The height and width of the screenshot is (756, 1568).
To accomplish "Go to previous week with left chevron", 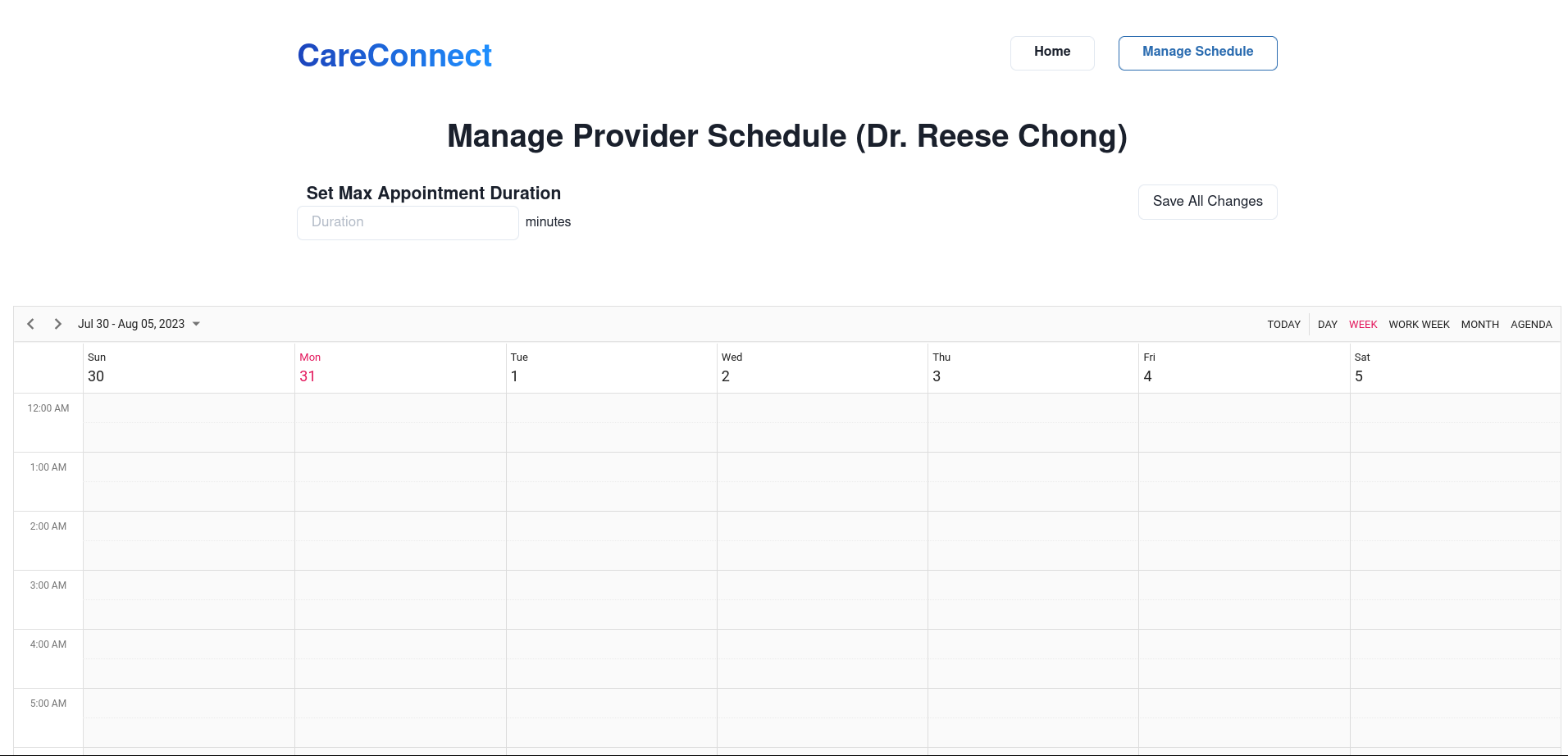I will click(31, 324).
